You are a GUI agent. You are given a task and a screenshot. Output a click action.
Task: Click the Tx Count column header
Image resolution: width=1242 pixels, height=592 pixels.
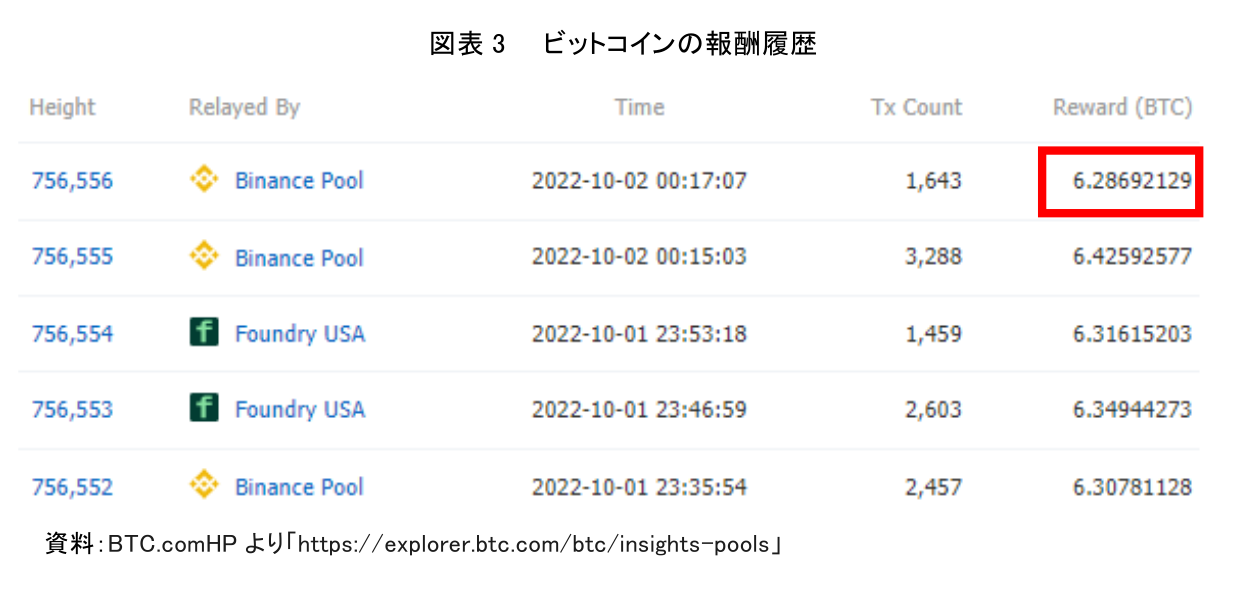coord(916,108)
